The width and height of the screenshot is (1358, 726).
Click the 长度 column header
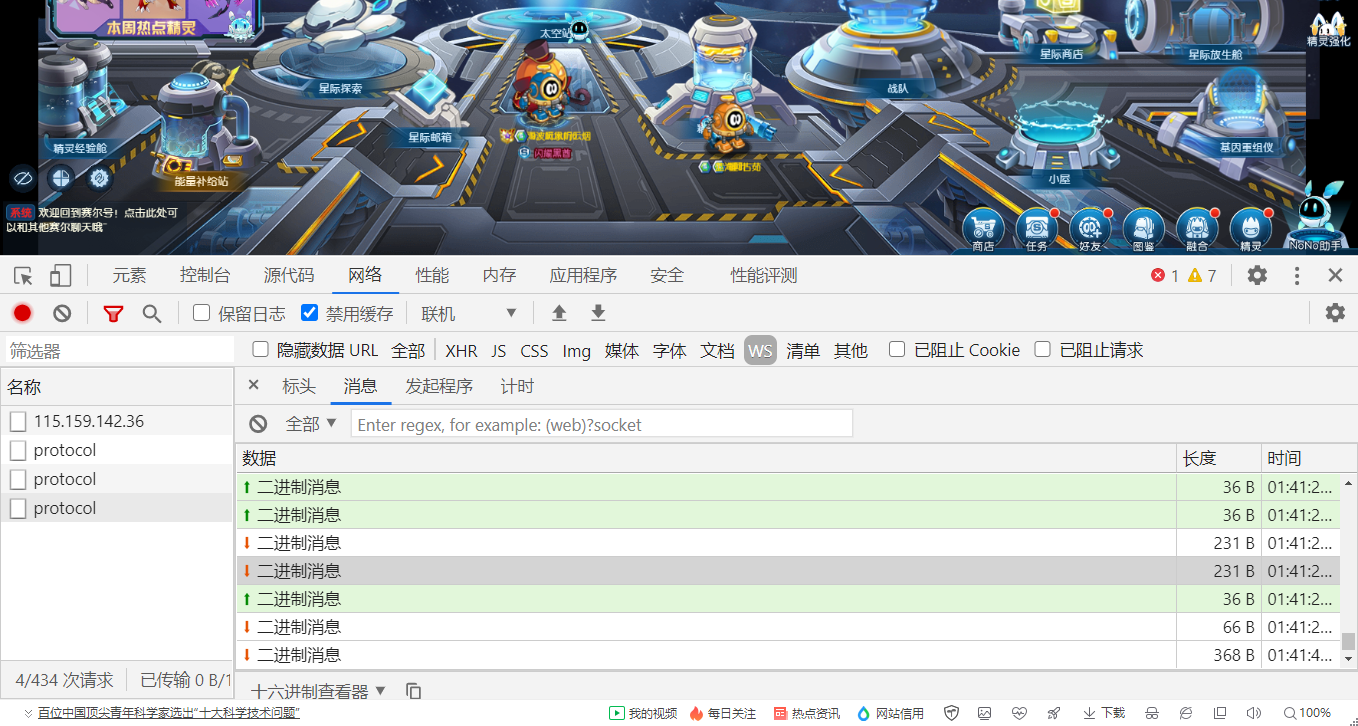(x=1218, y=458)
